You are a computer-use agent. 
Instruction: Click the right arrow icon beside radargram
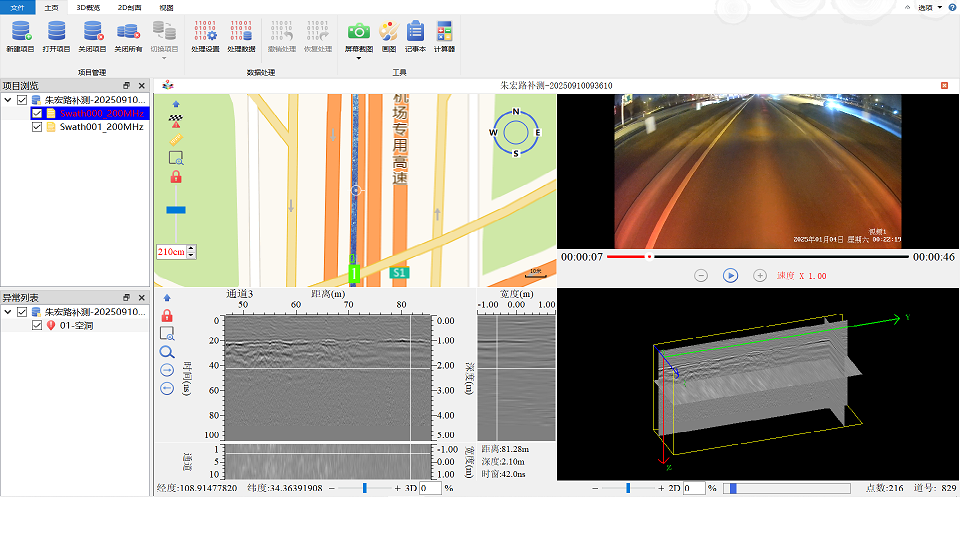pos(167,370)
